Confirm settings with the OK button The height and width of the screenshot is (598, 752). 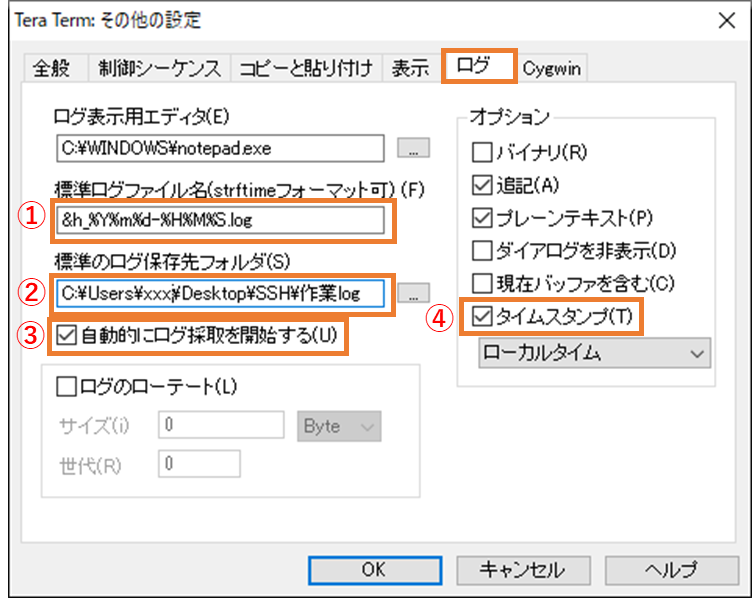pos(375,570)
